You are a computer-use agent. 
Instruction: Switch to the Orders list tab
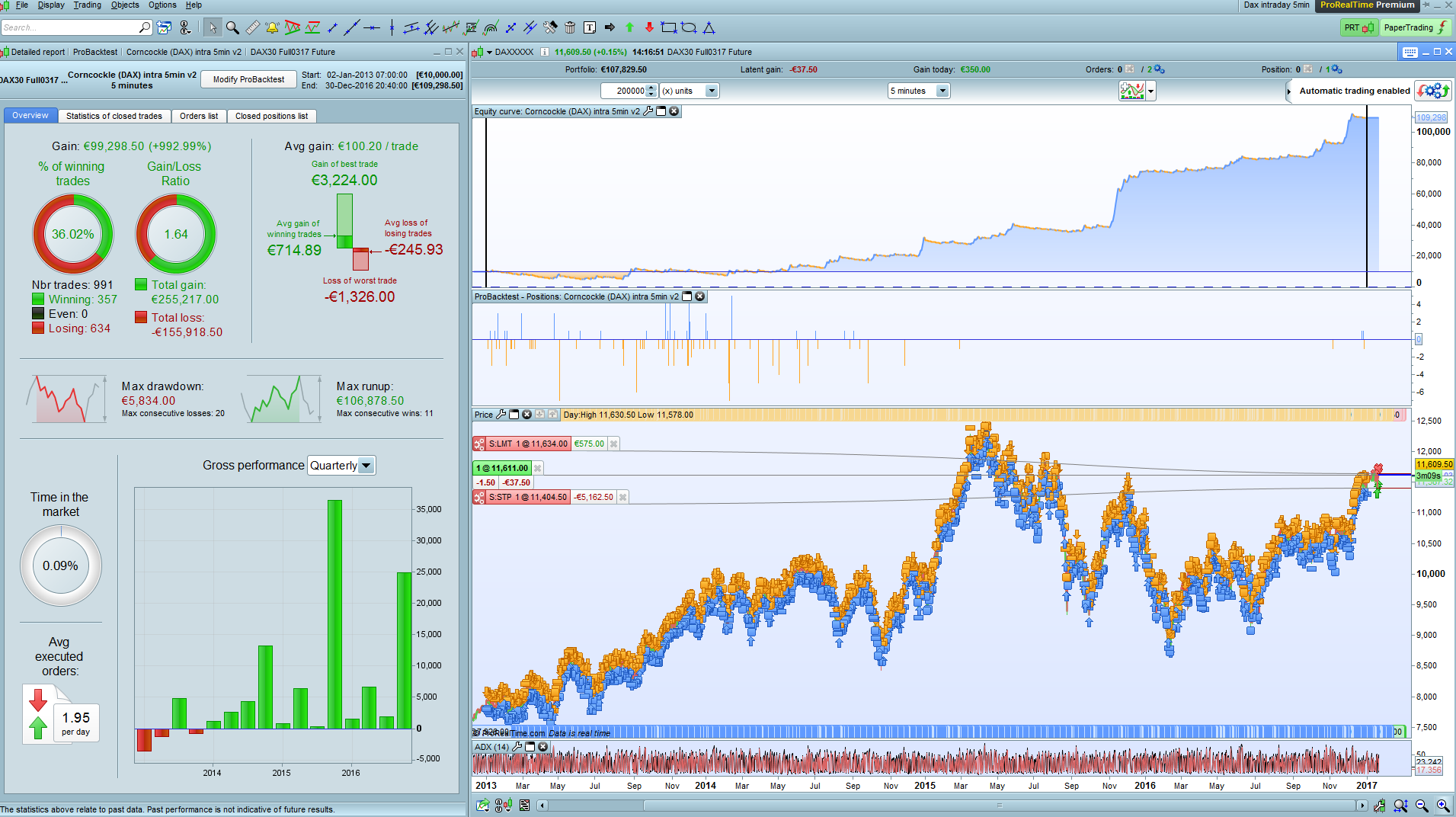pyautogui.click(x=199, y=116)
